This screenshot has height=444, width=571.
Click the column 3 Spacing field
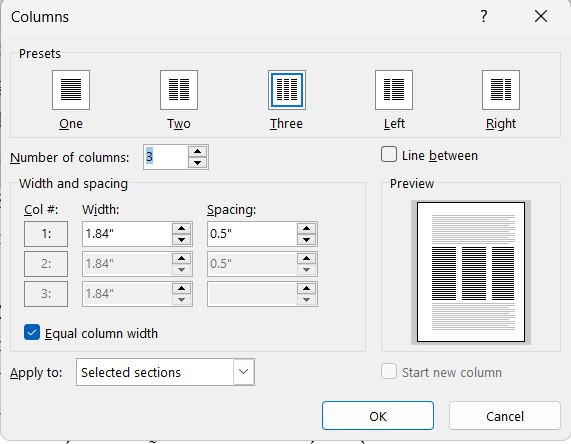pos(252,294)
